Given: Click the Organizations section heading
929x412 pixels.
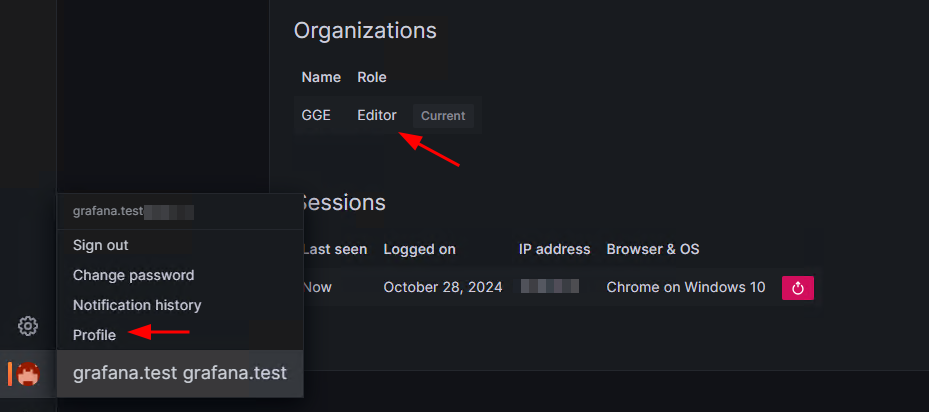Looking at the screenshot, I should tap(365, 30).
